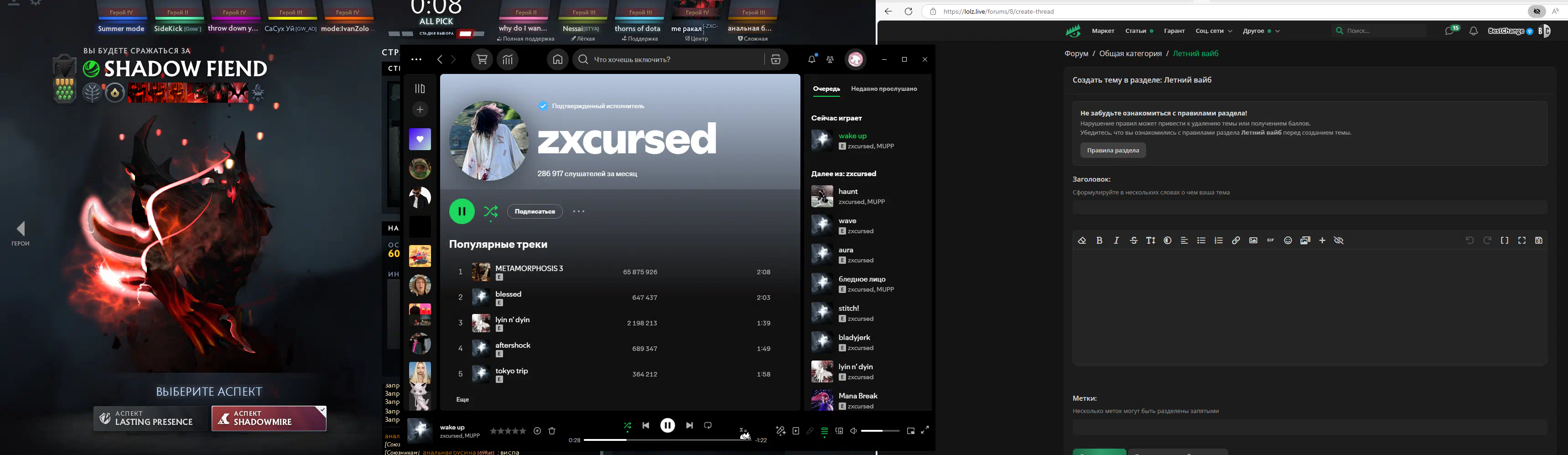The width and height of the screenshot is (1568, 455).
Task: Select 'Mana Break' in the queue
Action: (868, 401)
